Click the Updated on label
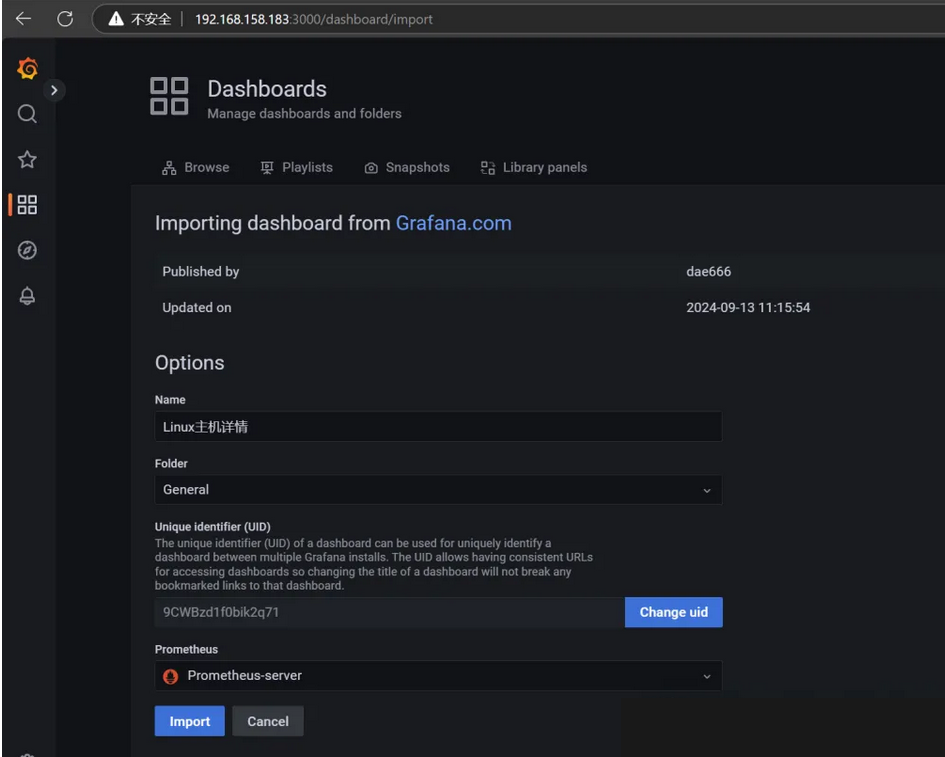The image size is (945, 757). point(196,308)
